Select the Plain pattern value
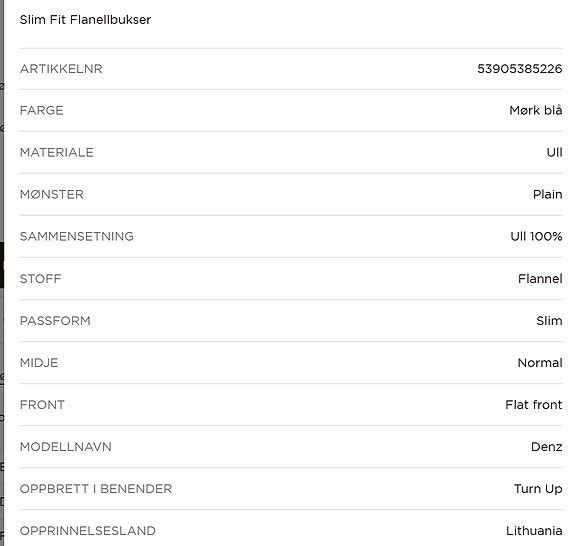This screenshot has height=546, width=575. [x=547, y=194]
